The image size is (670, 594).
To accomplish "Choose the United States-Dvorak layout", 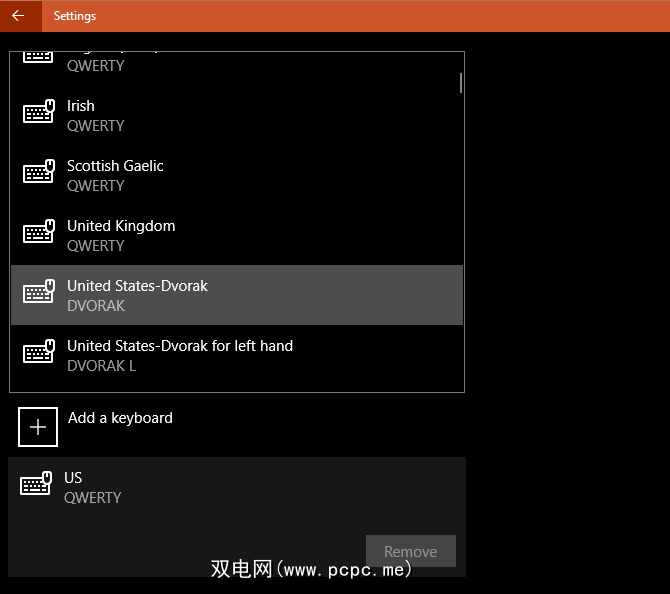I will point(237,295).
